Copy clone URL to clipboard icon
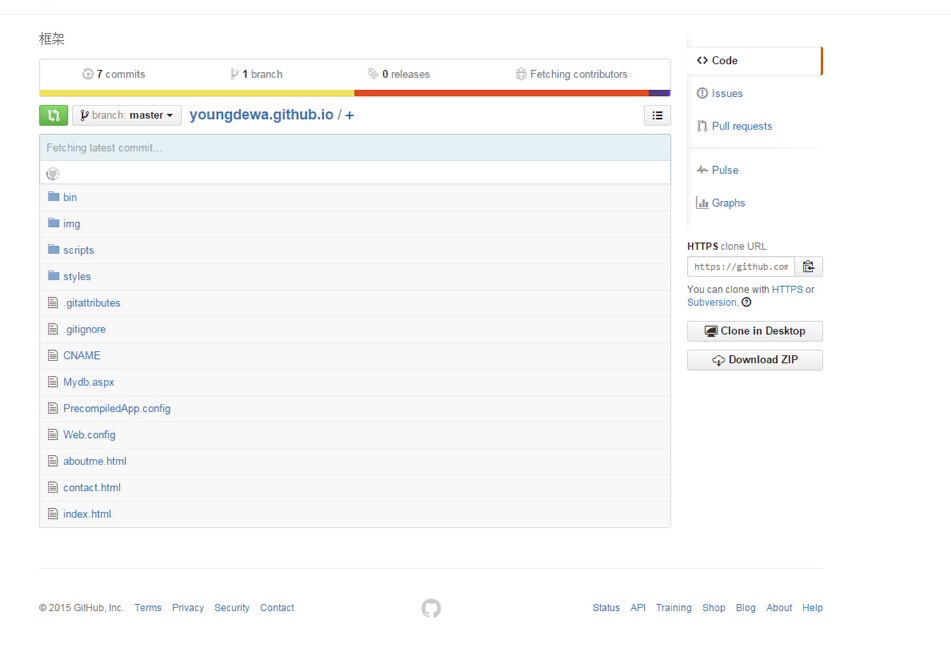951x650 pixels. [x=808, y=267]
